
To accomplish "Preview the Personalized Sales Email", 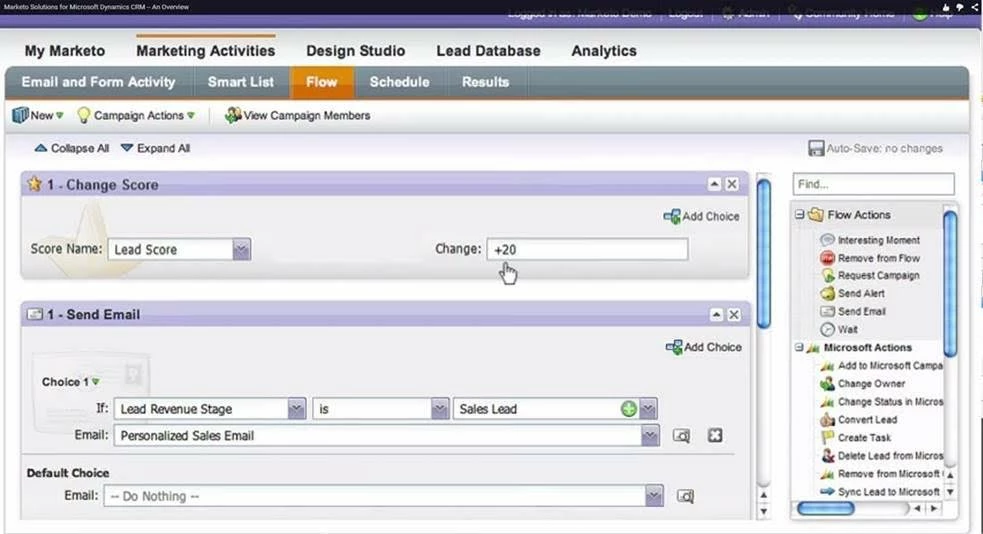I will click(x=681, y=436).
